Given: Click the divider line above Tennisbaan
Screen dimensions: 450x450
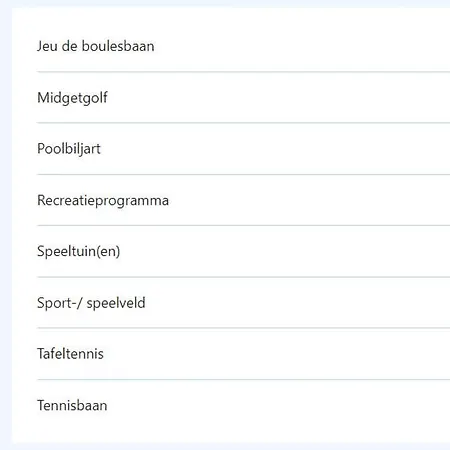Looking at the screenshot, I should pos(243,379).
